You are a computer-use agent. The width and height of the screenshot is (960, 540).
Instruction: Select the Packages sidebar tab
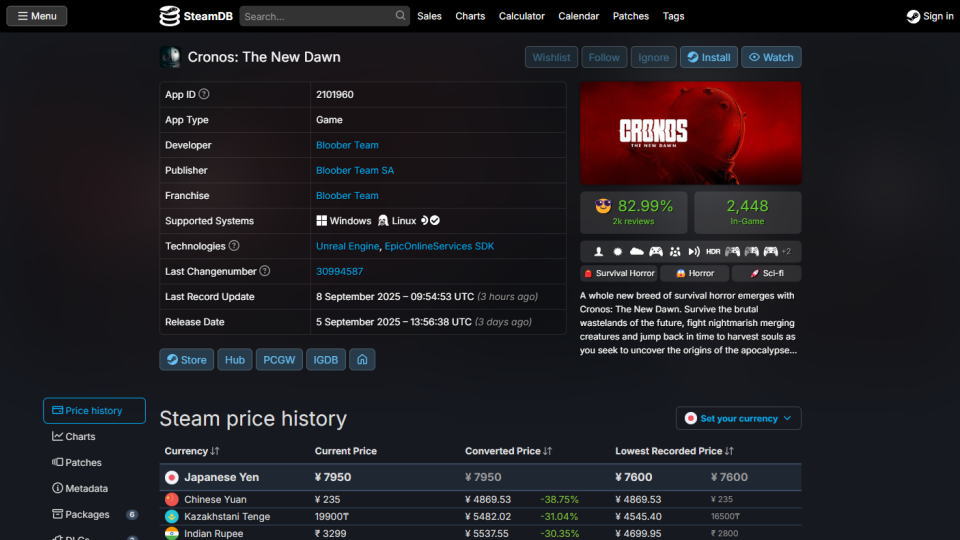point(94,514)
